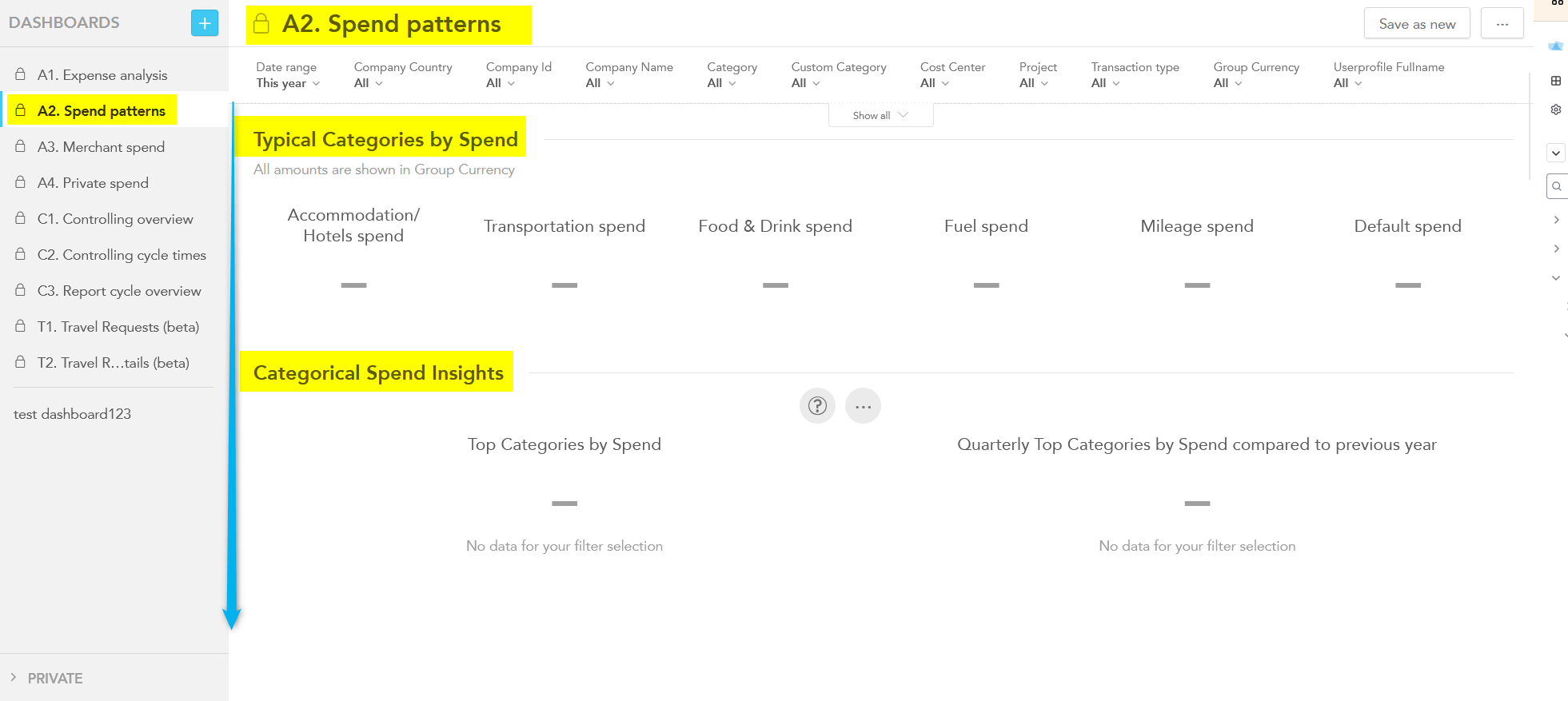This screenshot has width=1568, height=701.
Task: Click the blue cloud icon on right edge
Action: (1555, 46)
